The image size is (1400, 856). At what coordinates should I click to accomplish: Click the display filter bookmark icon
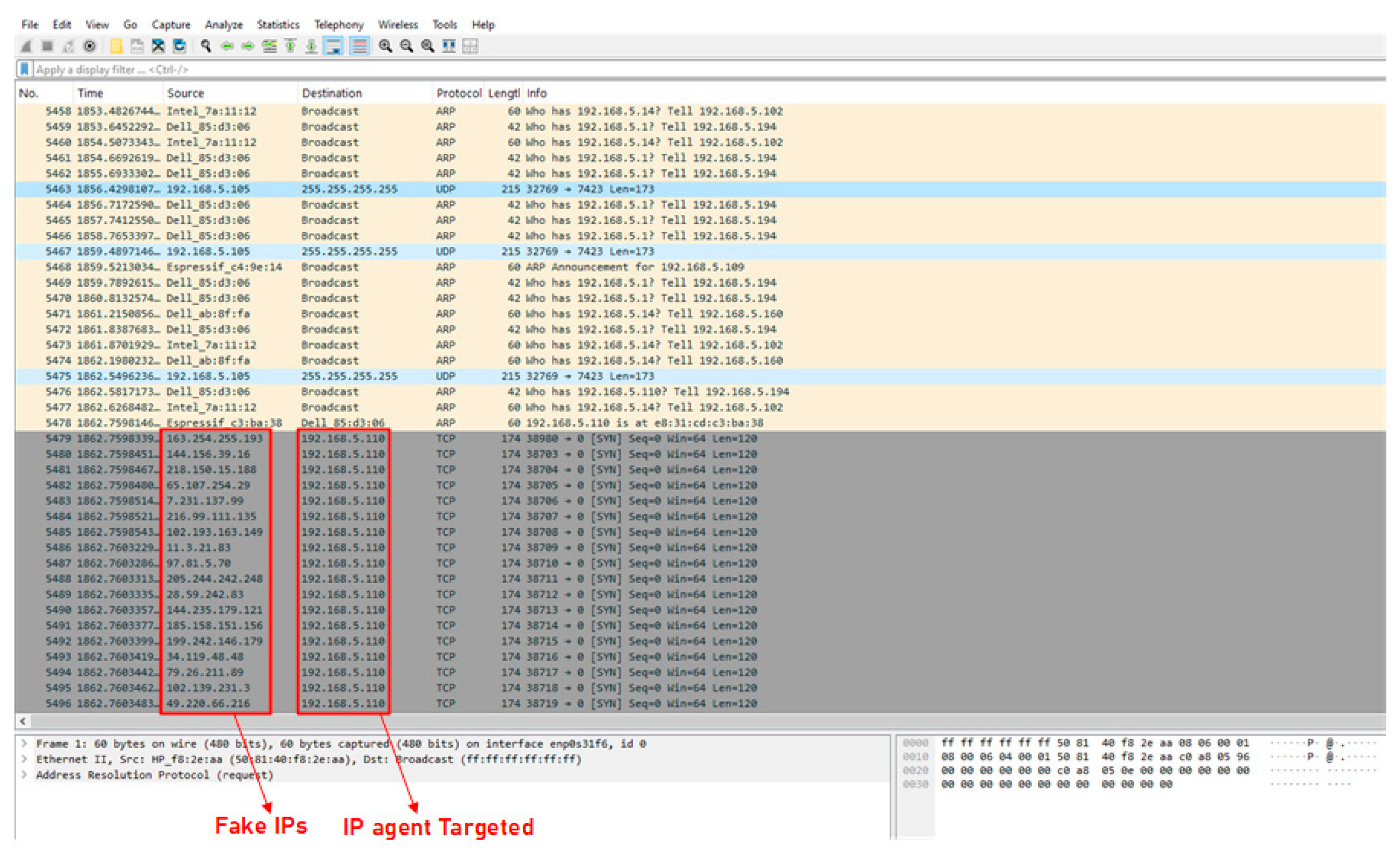pyautogui.click(x=24, y=69)
